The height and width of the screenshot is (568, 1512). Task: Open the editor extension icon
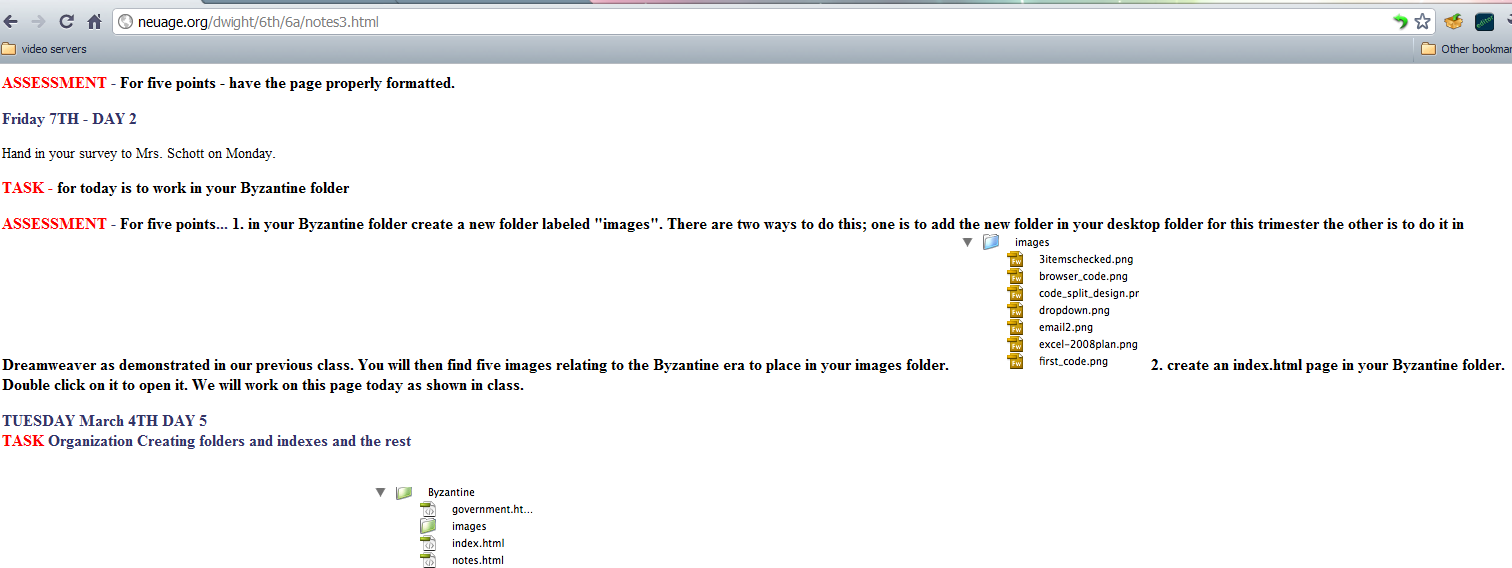(x=1484, y=22)
